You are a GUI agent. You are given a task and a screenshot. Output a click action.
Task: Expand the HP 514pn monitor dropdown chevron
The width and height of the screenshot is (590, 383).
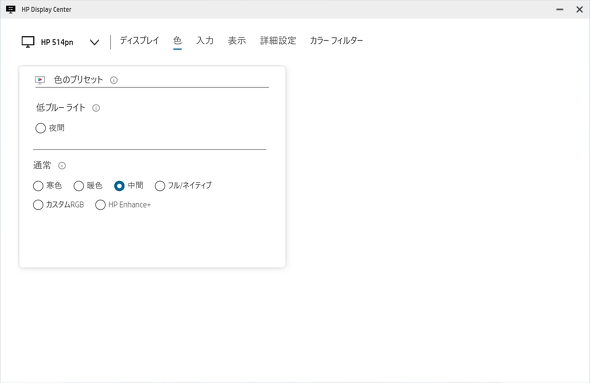pos(94,42)
